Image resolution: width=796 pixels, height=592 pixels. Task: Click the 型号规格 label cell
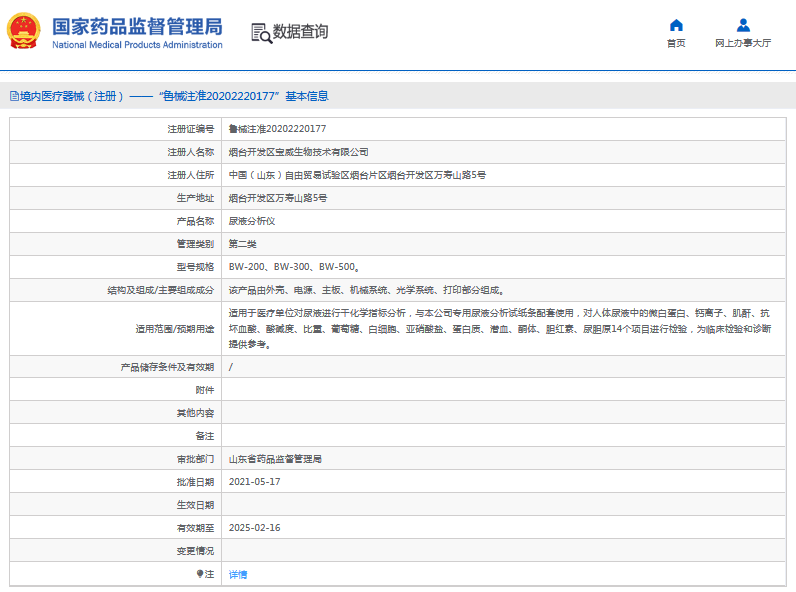[x=115, y=267]
